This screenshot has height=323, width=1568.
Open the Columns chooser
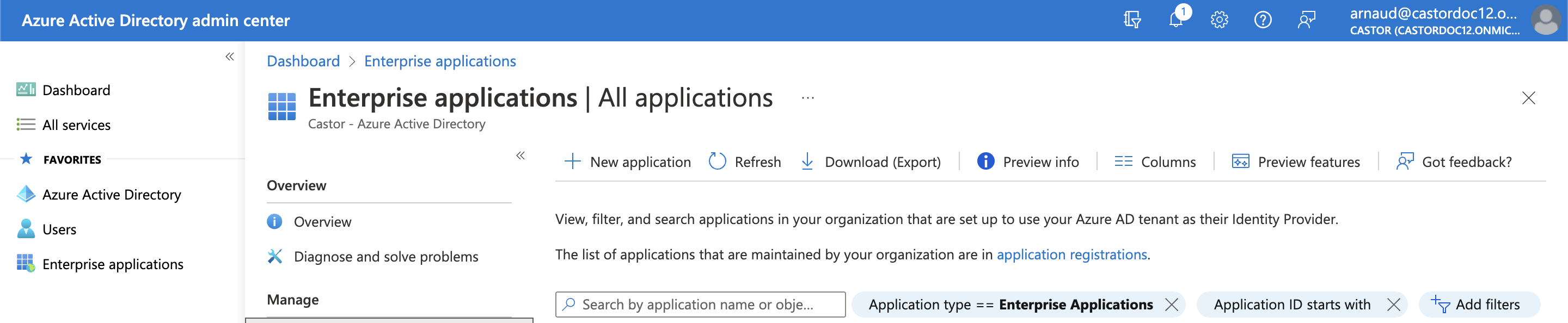(x=1155, y=162)
